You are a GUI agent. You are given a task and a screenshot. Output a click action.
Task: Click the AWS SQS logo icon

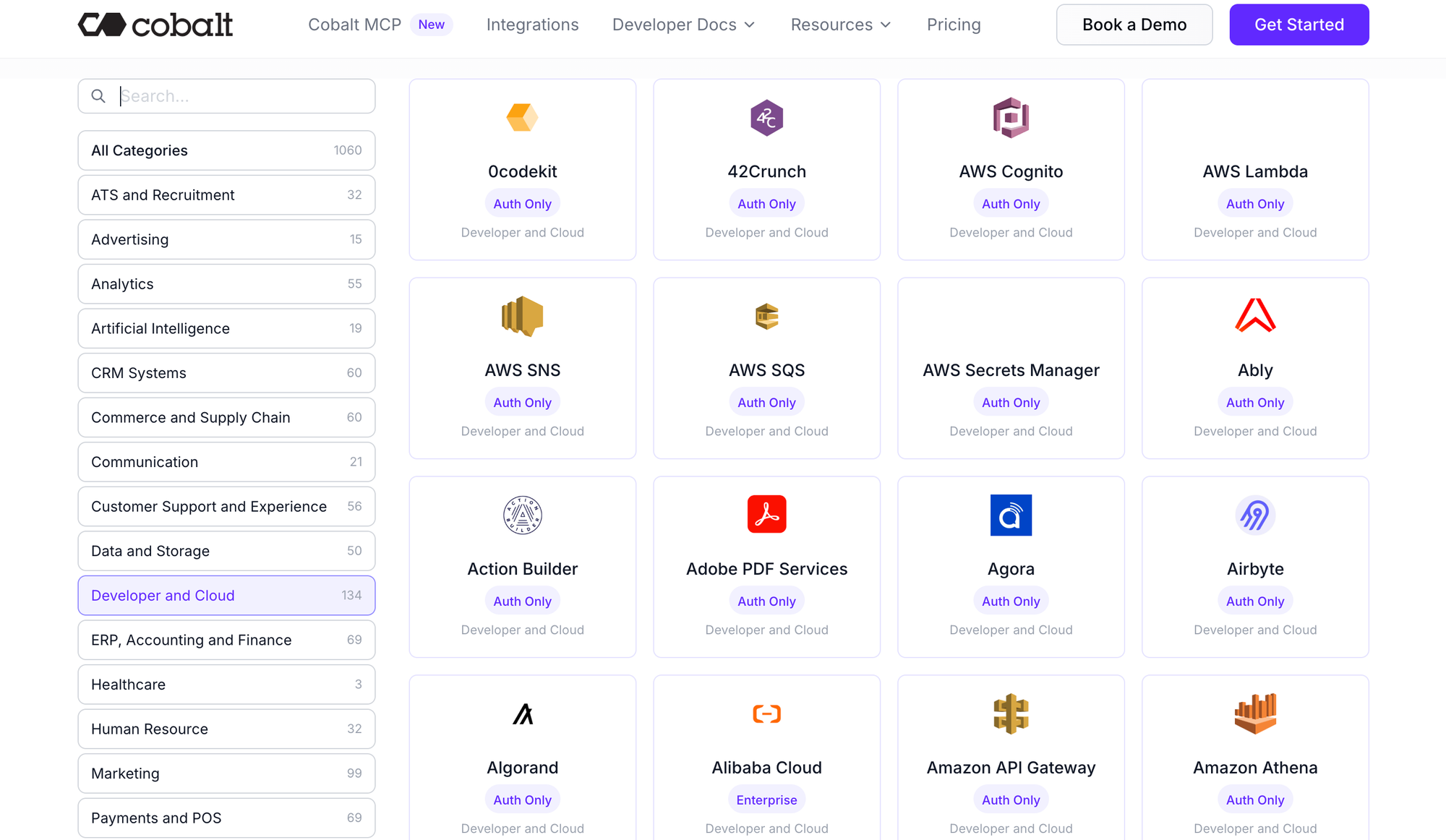pos(766,317)
